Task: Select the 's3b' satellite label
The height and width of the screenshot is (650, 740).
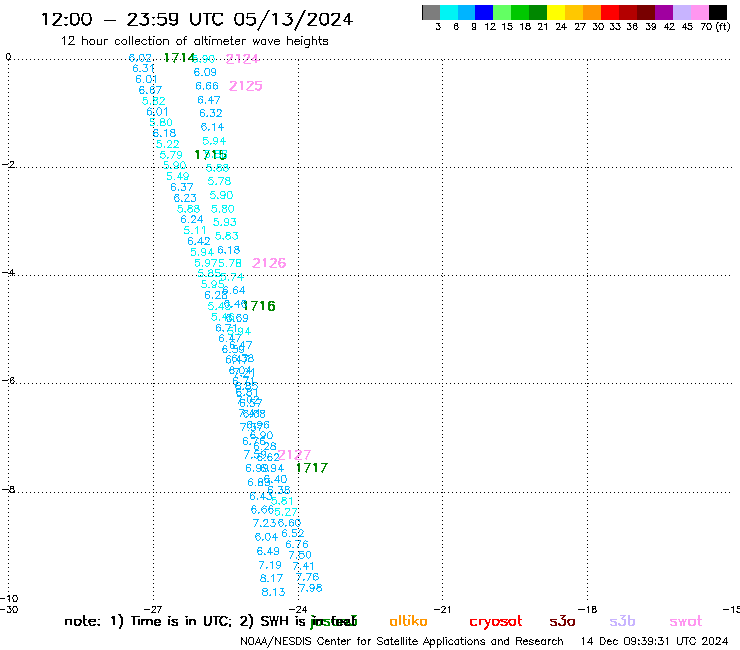Action: coord(622,621)
